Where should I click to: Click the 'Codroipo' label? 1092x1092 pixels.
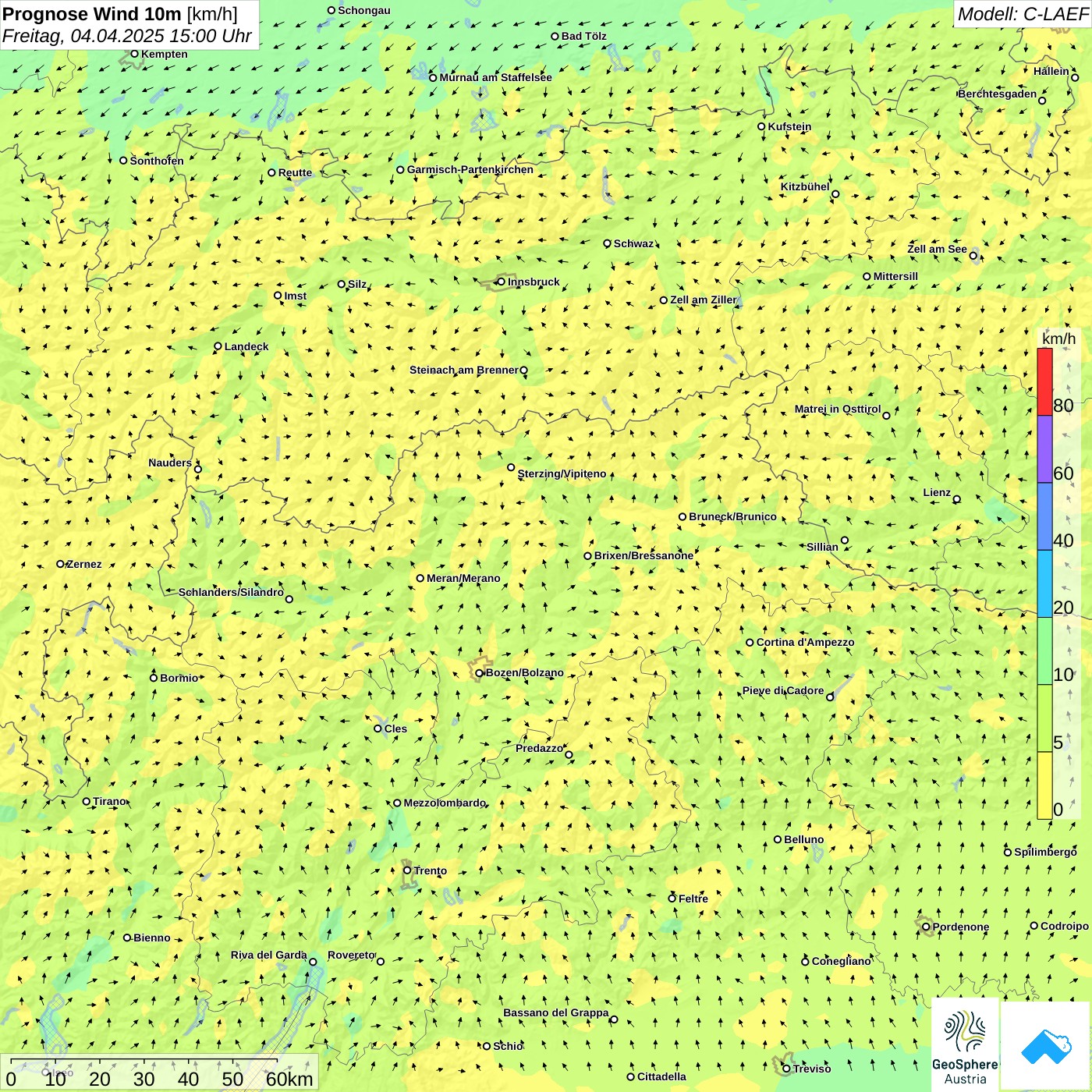[x=1065, y=926]
